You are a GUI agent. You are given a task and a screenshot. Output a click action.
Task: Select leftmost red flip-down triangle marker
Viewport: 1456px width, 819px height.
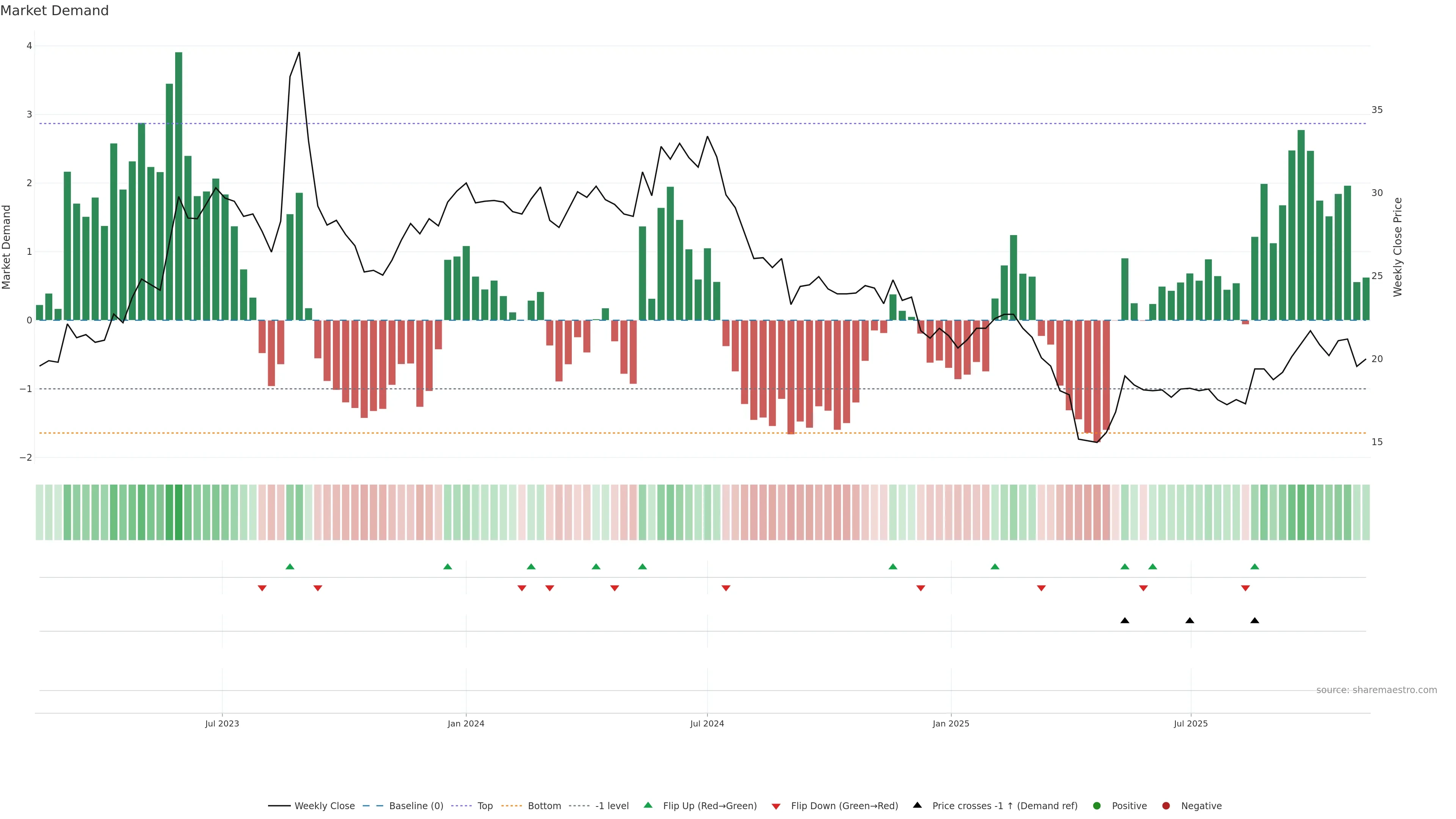click(x=262, y=588)
